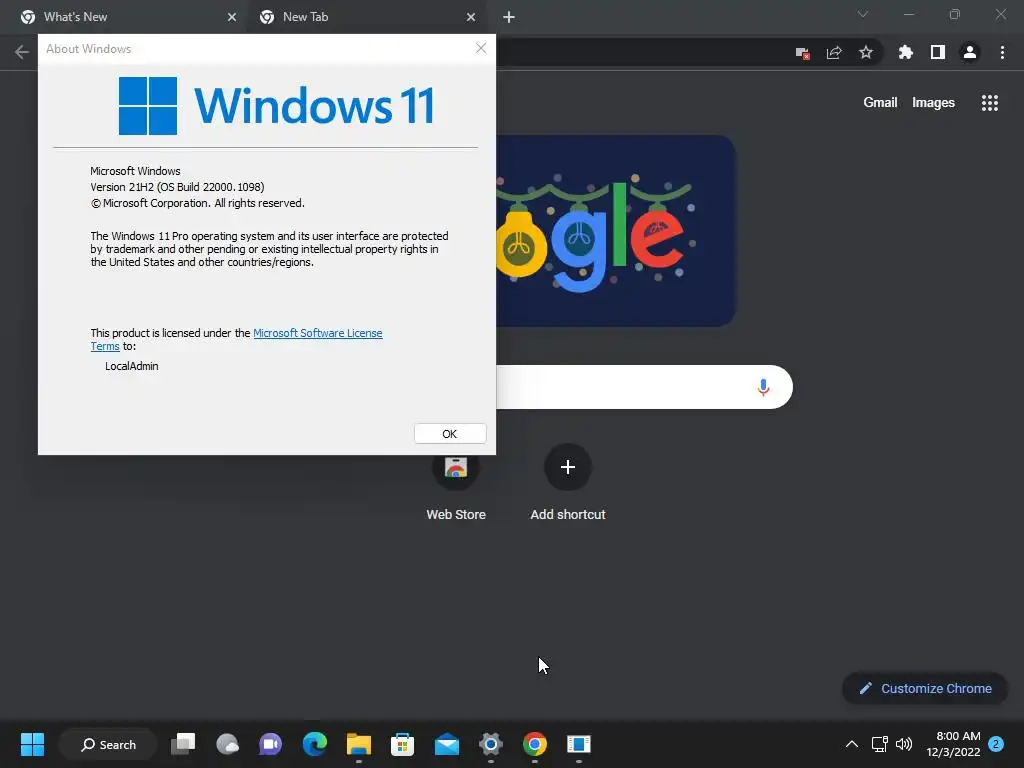The image size is (1024, 768).
Task: Open a new Chrome tab with plus
Action: tap(509, 17)
